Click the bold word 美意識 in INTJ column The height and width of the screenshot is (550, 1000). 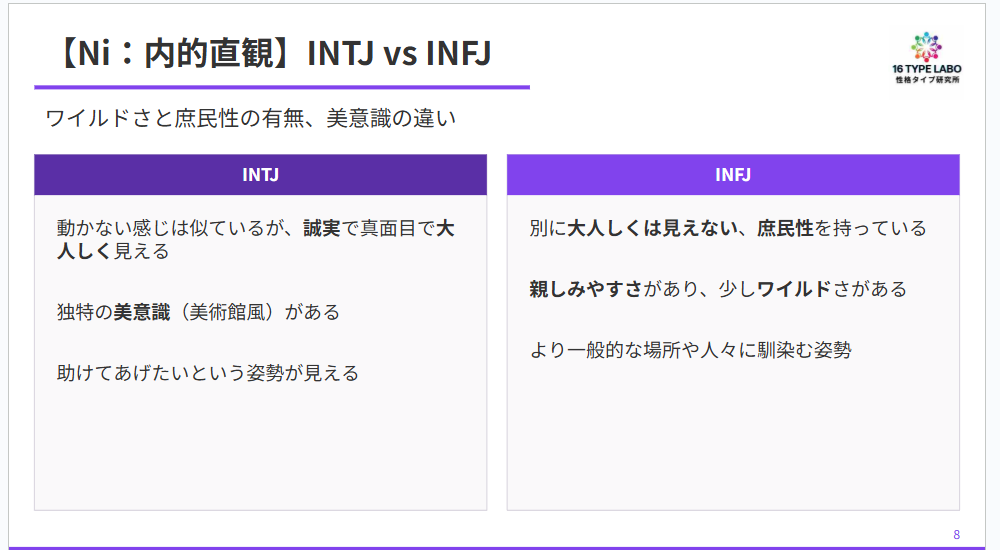[x=141, y=312]
